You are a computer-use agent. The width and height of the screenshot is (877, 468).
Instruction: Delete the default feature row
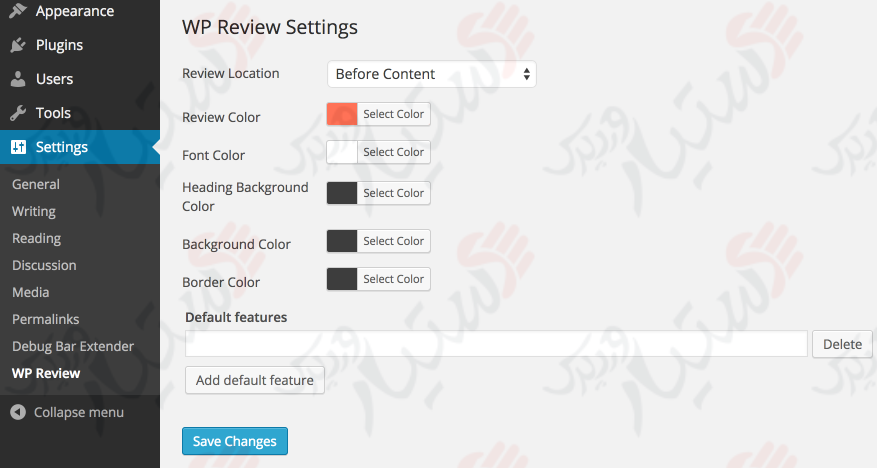(842, 344)
